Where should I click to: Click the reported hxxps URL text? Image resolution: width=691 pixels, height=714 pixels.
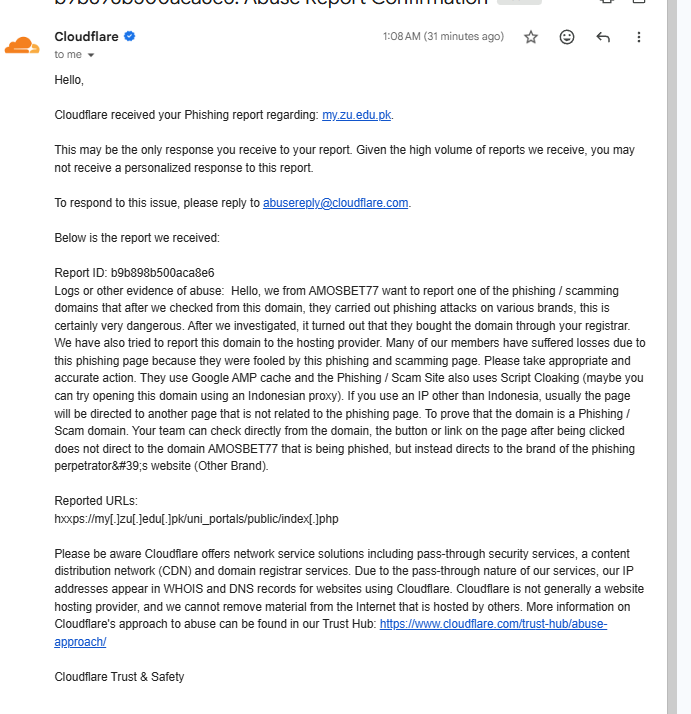tap(196, 519)
